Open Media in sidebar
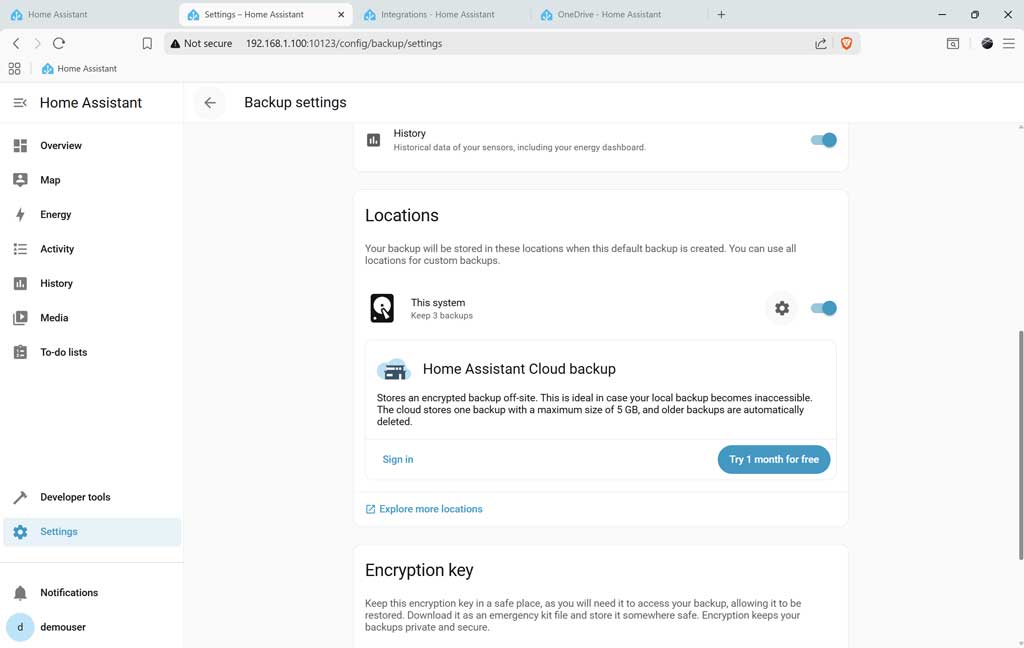Screen dimensions: 1024x648 coord(91,317)
